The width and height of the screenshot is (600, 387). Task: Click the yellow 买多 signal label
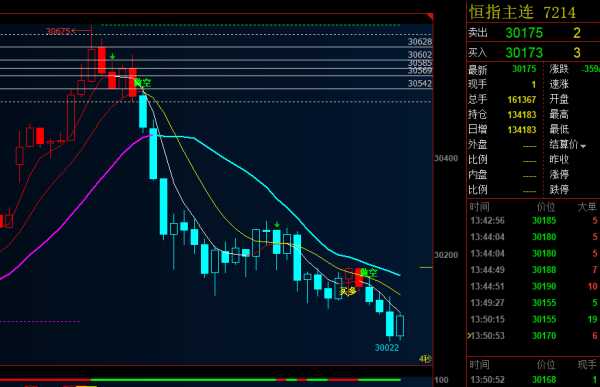click(348, 292)
